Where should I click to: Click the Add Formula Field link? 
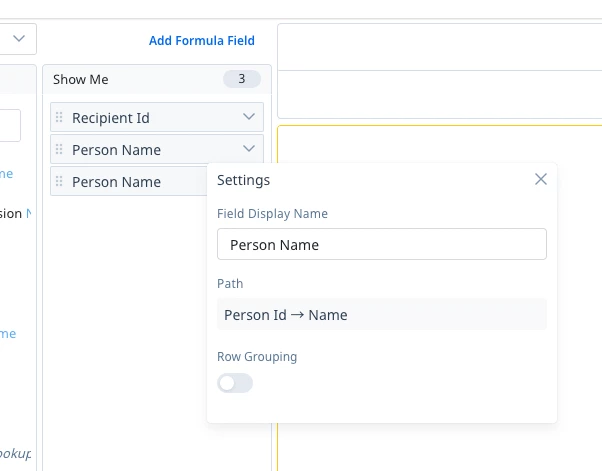pos(202,41)
